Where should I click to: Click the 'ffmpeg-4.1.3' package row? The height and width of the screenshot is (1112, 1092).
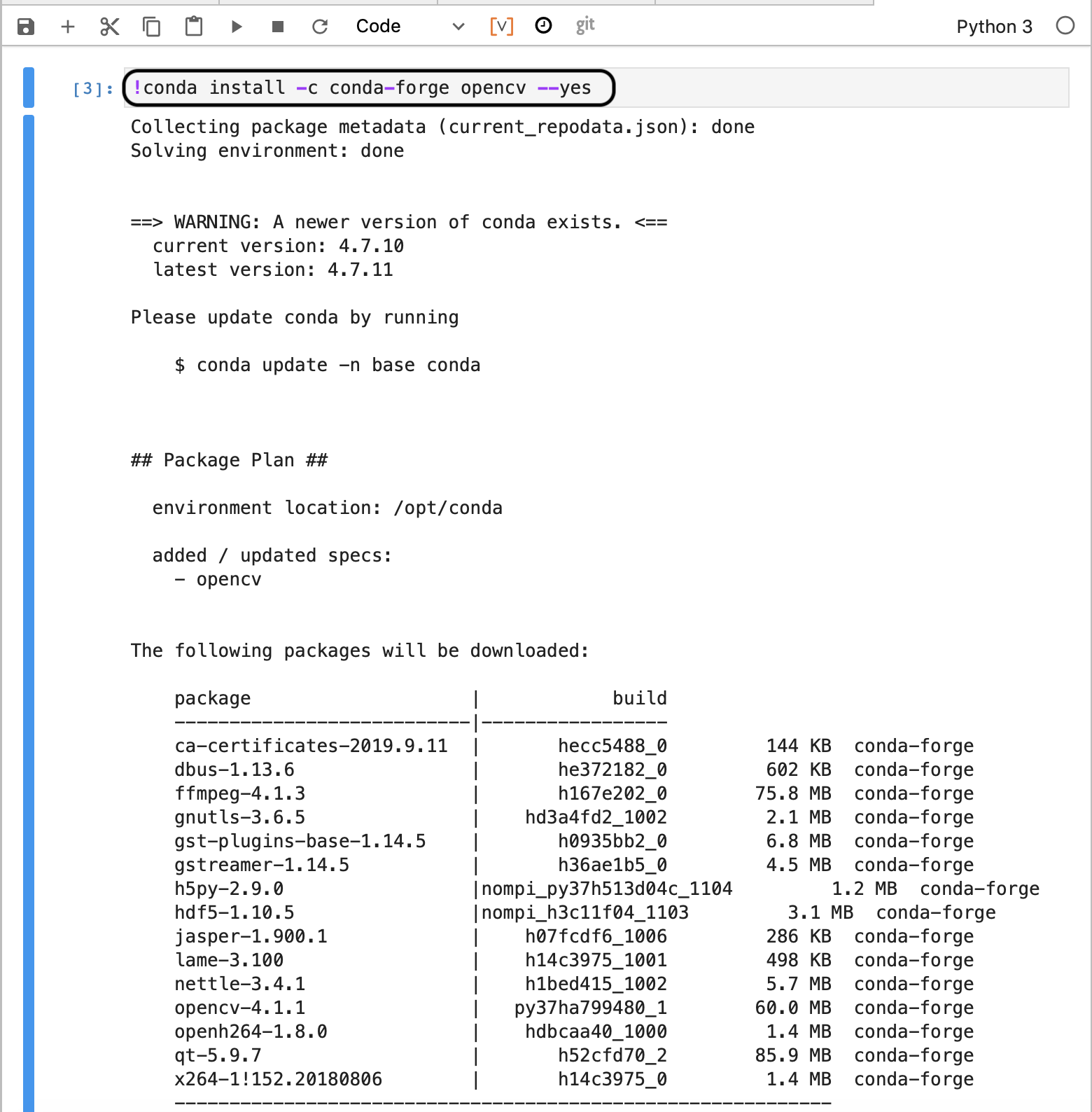574,793
